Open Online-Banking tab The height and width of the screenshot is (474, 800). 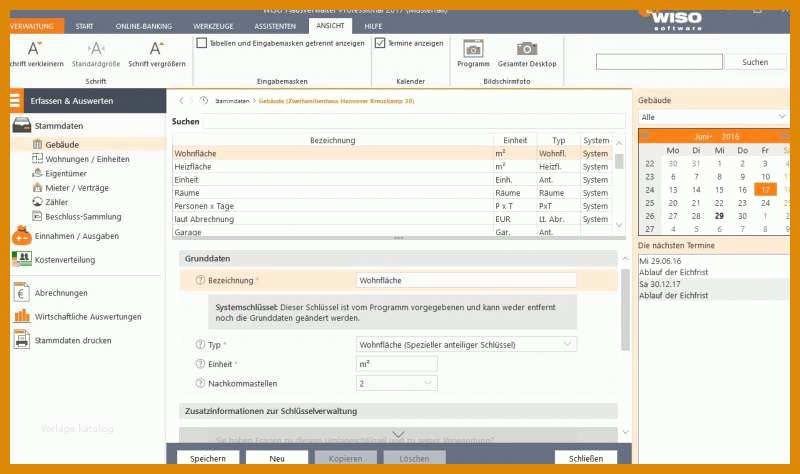pos(144,26)
